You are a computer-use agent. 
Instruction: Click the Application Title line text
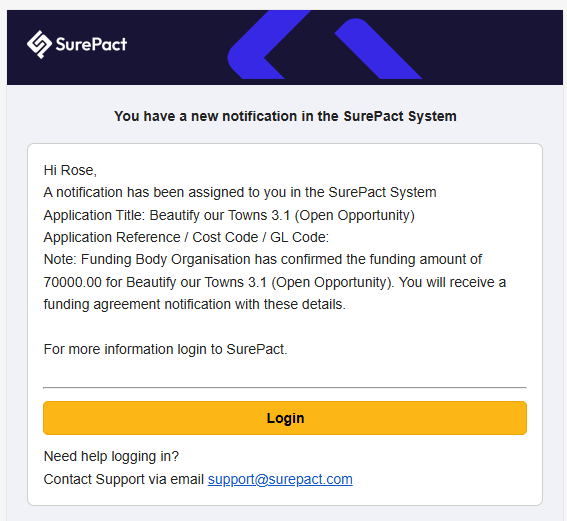[229, 215]
